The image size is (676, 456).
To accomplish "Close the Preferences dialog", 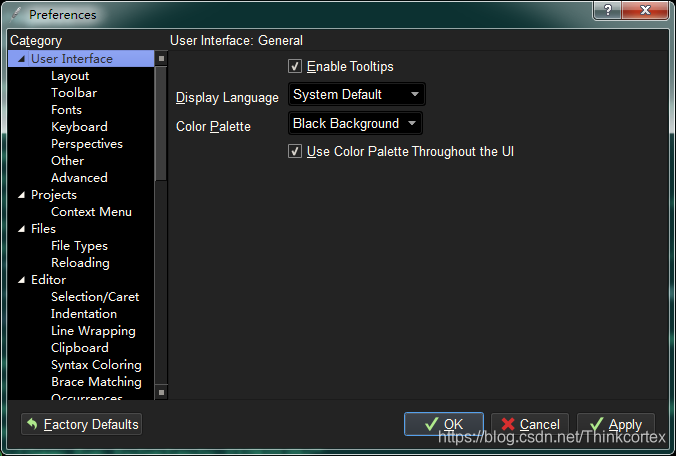I will 645,10.
